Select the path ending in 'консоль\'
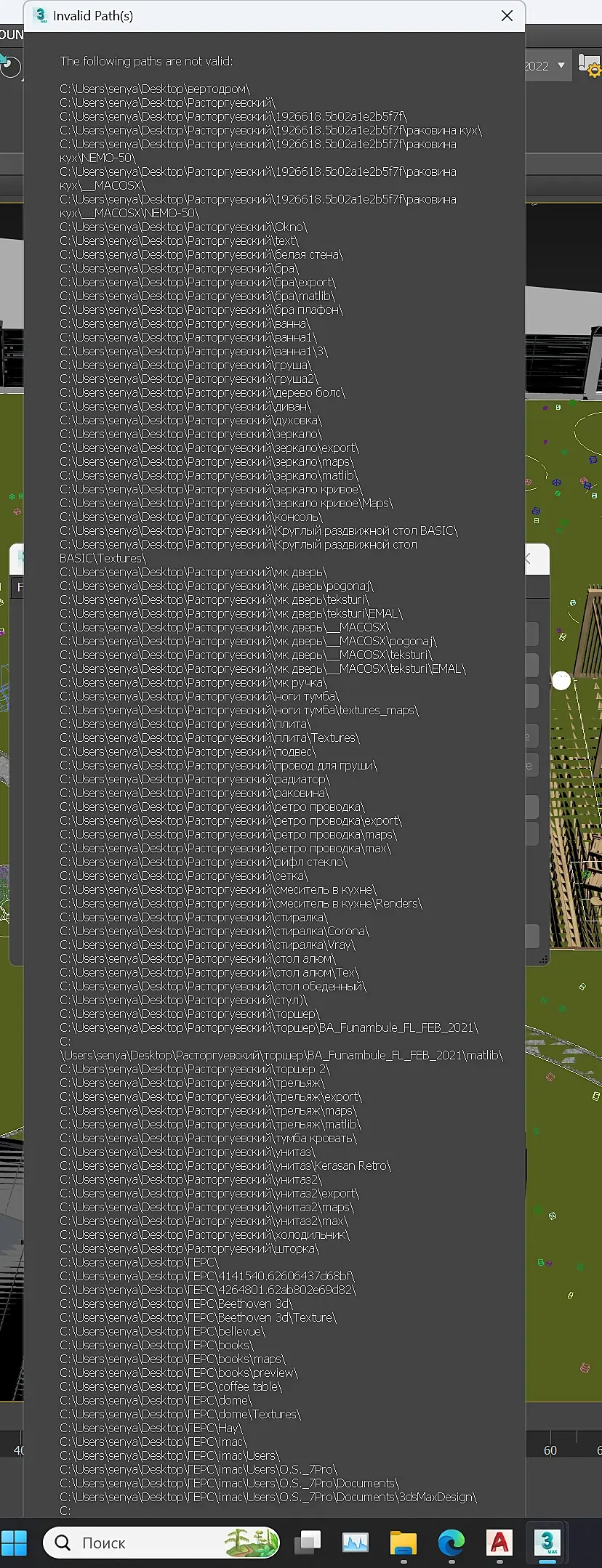The image size is (602, 1568). 191,517
